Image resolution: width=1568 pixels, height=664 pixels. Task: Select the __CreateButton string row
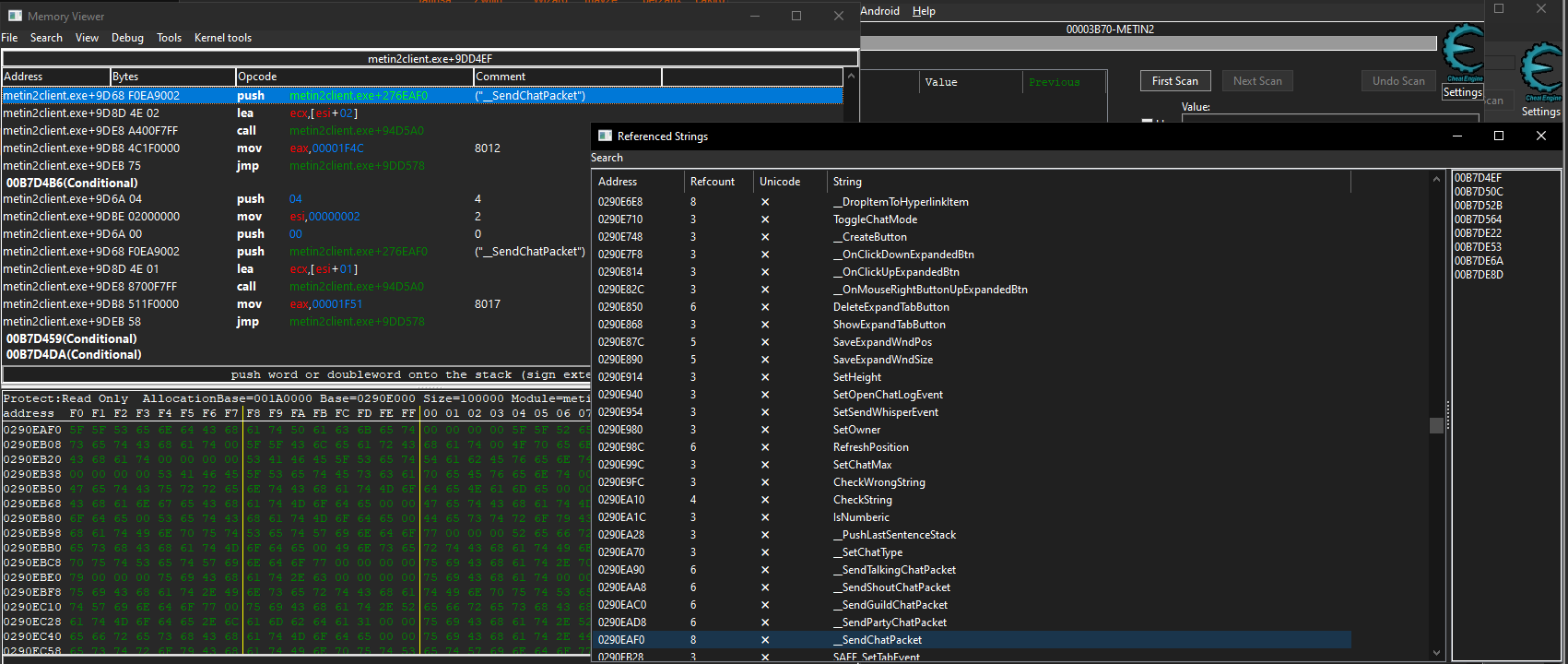(x=972, y=237)
